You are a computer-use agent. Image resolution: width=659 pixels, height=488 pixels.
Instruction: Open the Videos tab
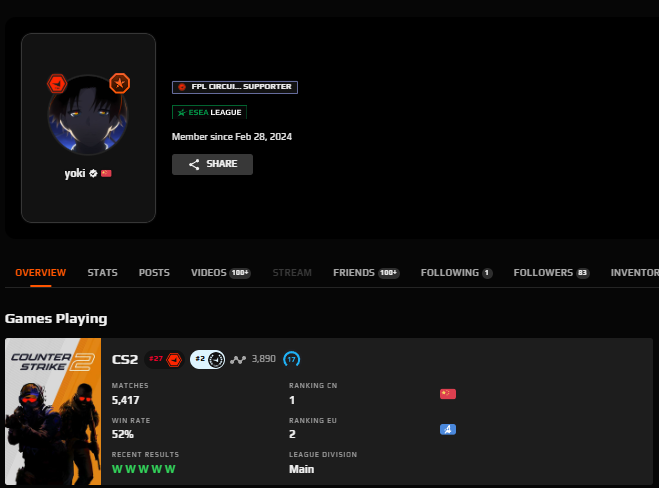tap(221, 273)
